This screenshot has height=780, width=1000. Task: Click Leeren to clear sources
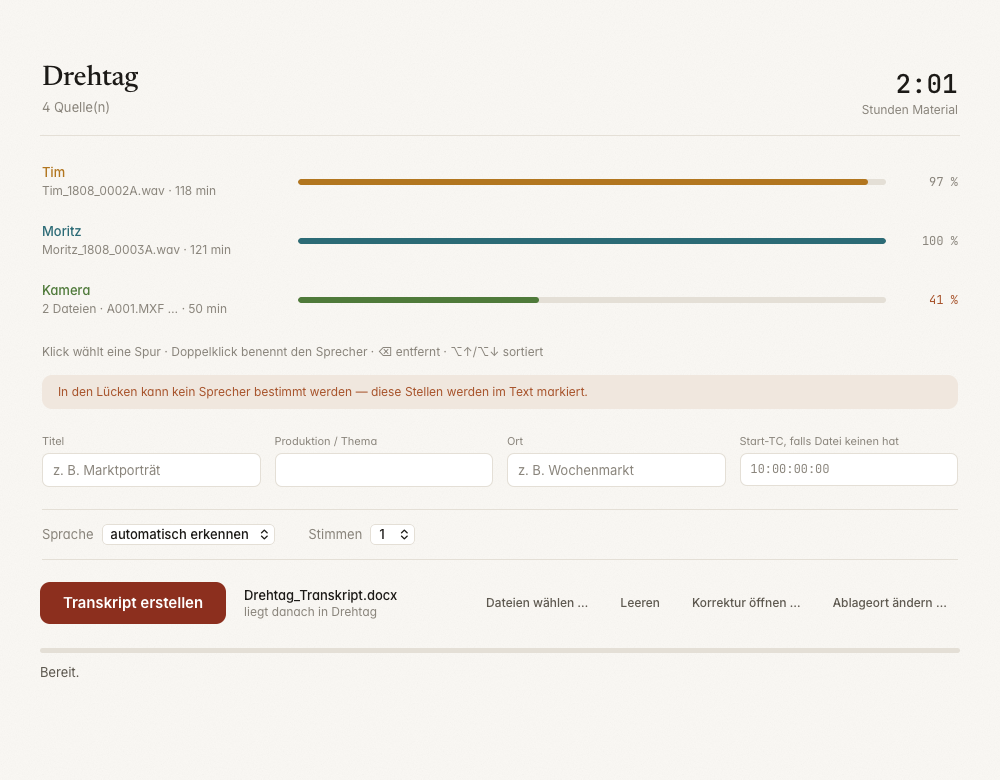pos(640,603)
